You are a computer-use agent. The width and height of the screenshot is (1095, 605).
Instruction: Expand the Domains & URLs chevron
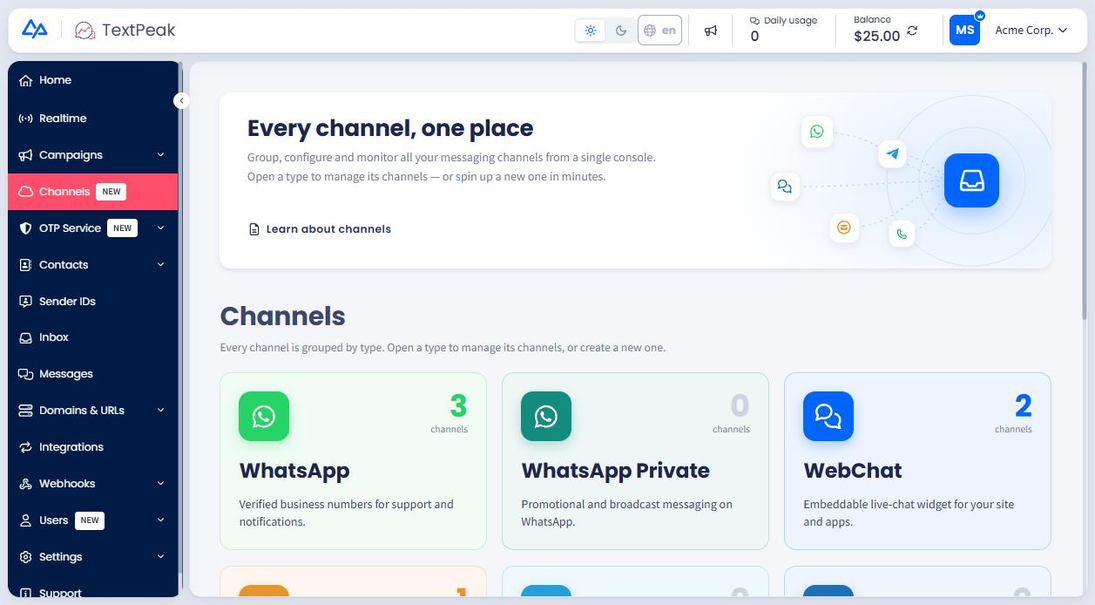(161, 410)
